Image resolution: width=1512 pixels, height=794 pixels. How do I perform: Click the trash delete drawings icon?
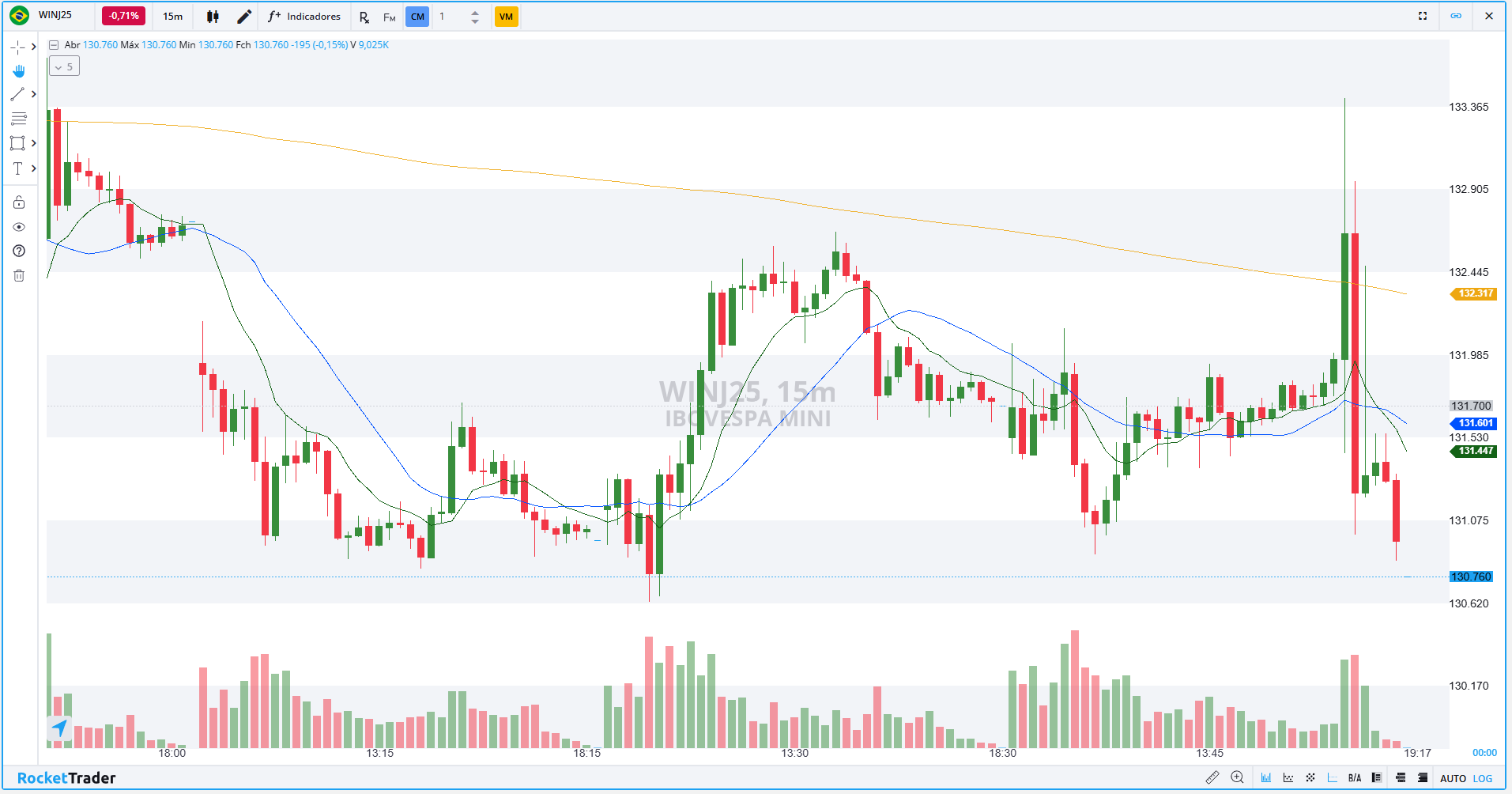19,275
